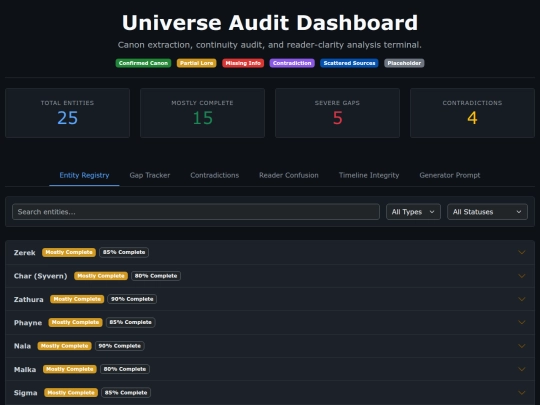The image size is (540, 405).
Task: Click the Contradiction legend badge
Action: tap(292, 63)
